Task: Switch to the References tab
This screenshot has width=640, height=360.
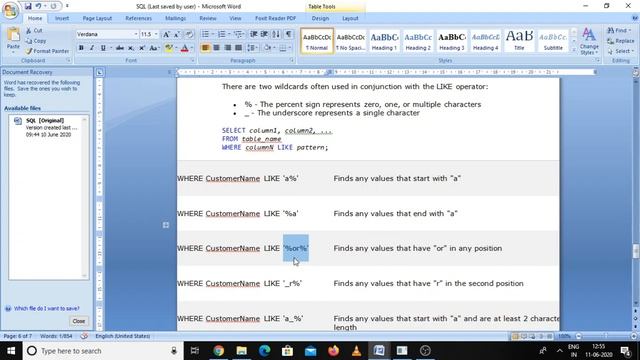Action: point(138,18)
